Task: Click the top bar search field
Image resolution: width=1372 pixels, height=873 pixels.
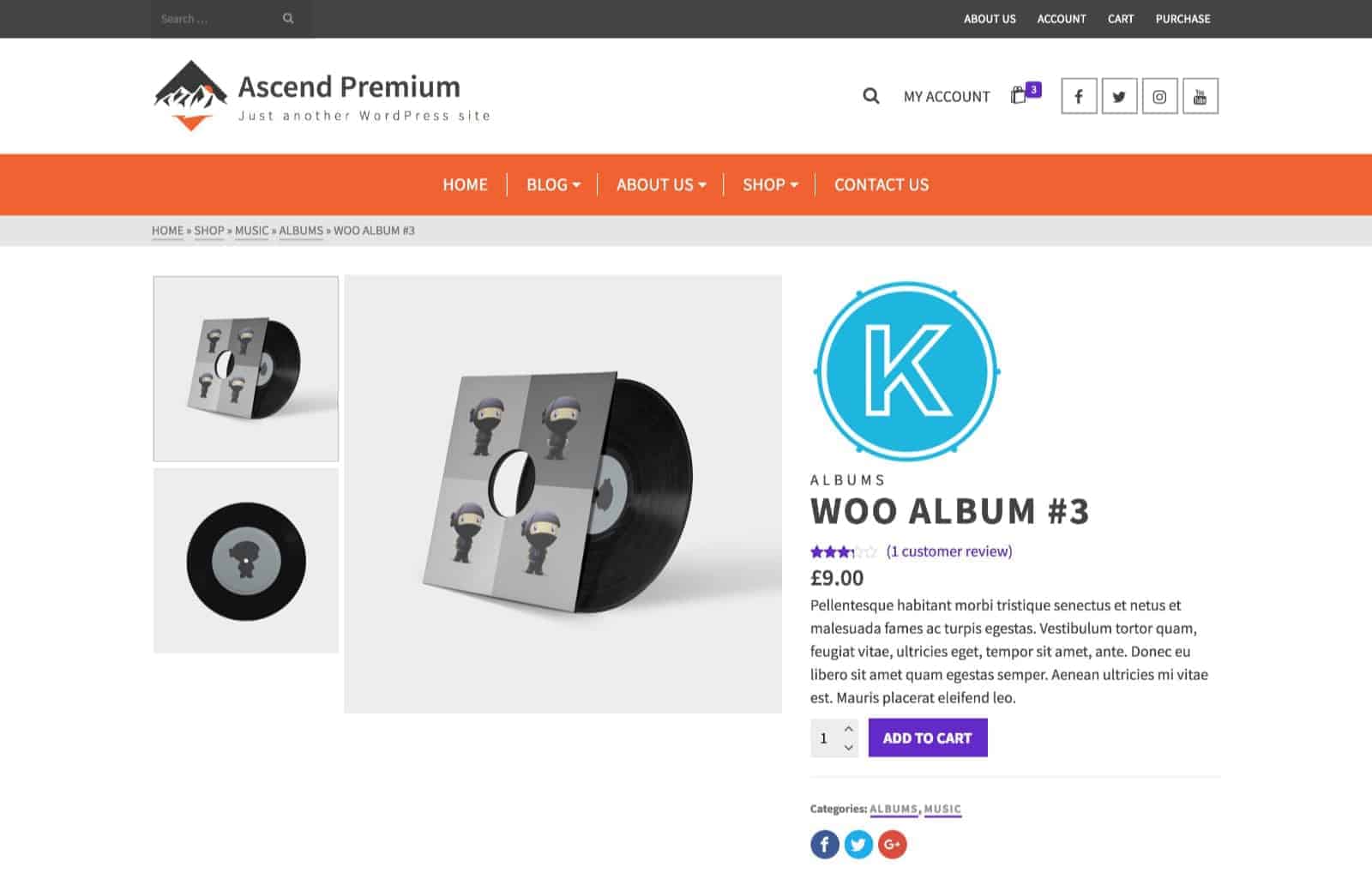Action: click(x=219, y=19)
